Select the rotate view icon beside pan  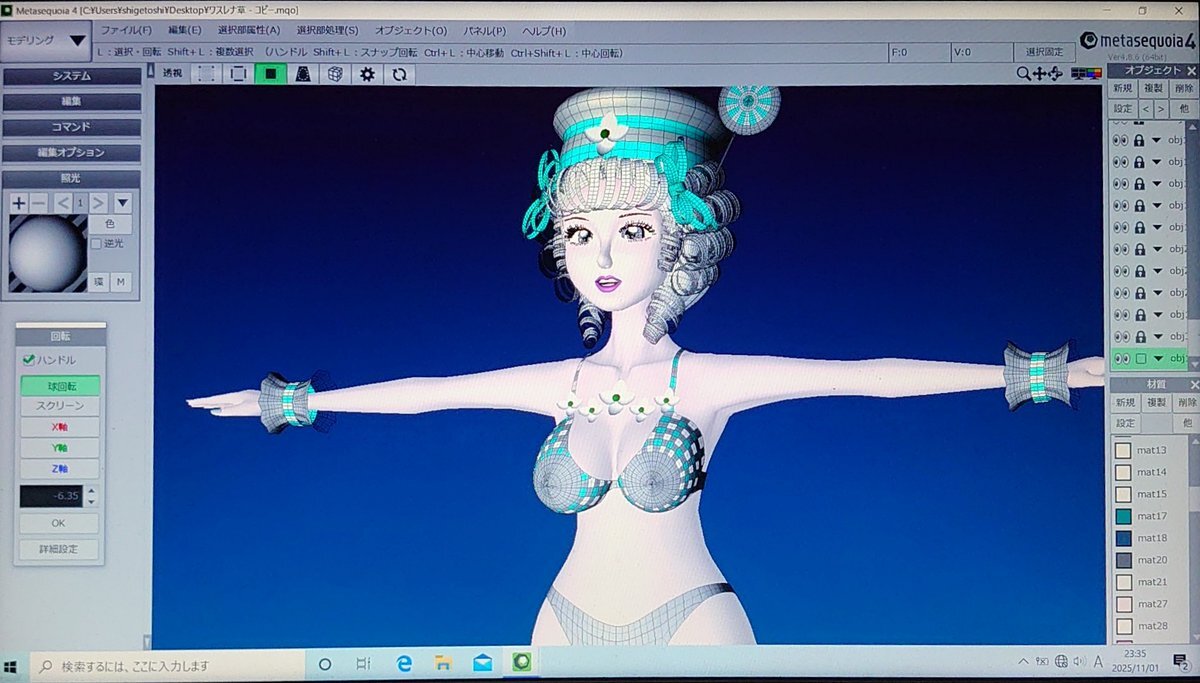(1055, 73)
